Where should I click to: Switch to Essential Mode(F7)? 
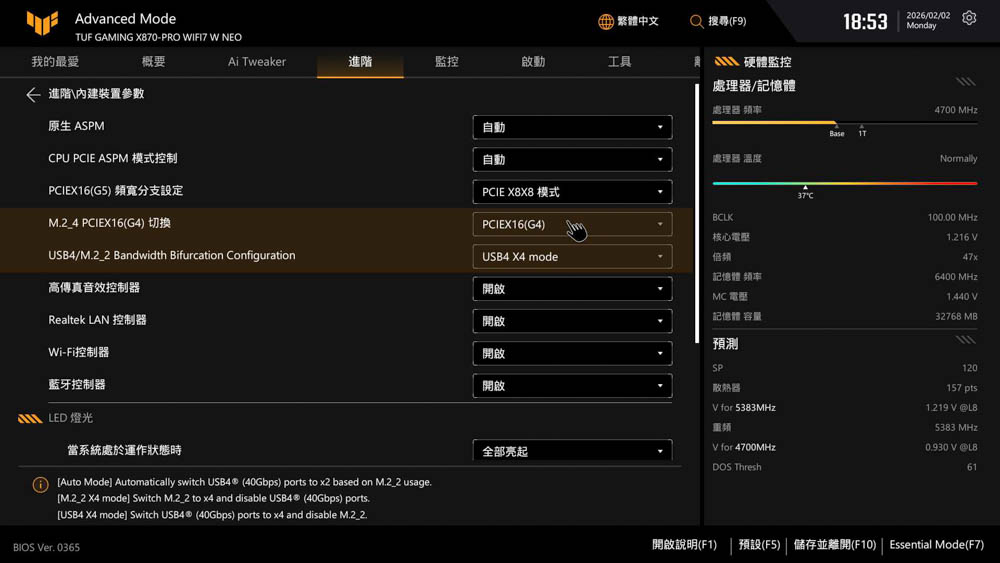coord(936,545)
